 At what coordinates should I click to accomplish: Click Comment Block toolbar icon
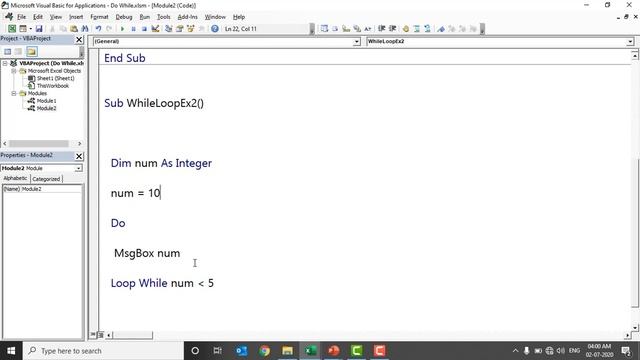(416, 29)
